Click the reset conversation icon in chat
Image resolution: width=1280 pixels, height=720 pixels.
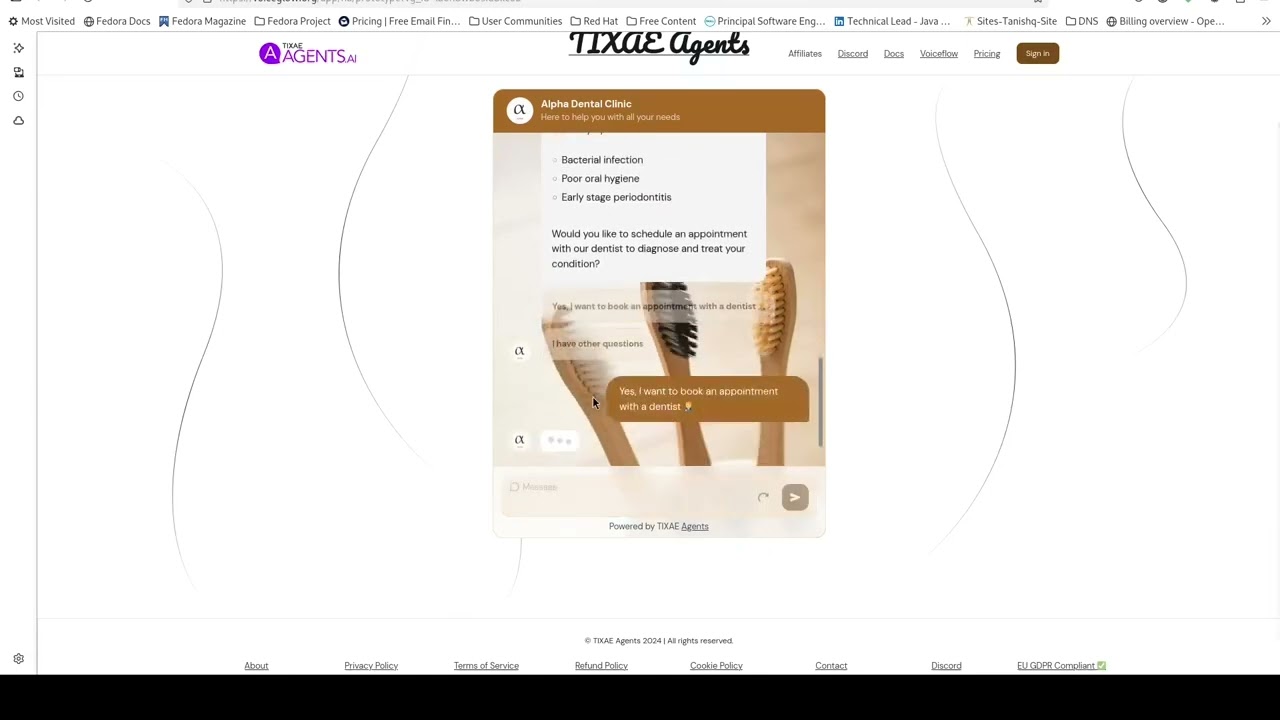[763, 497]
